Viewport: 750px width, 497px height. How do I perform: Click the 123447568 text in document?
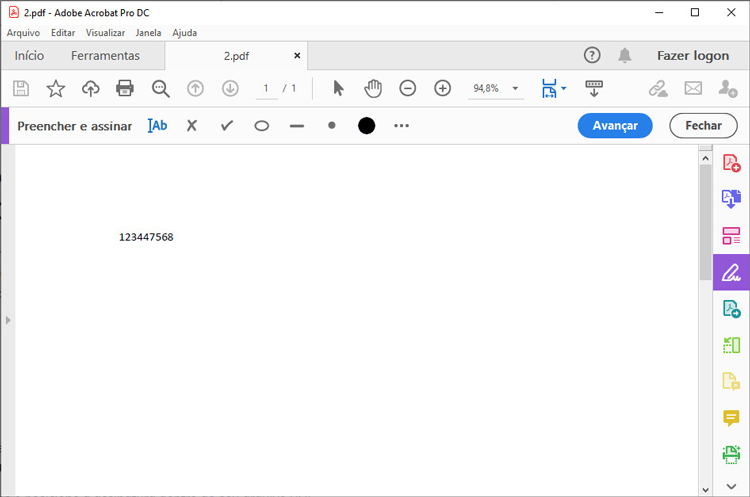(x=146, y=237)
